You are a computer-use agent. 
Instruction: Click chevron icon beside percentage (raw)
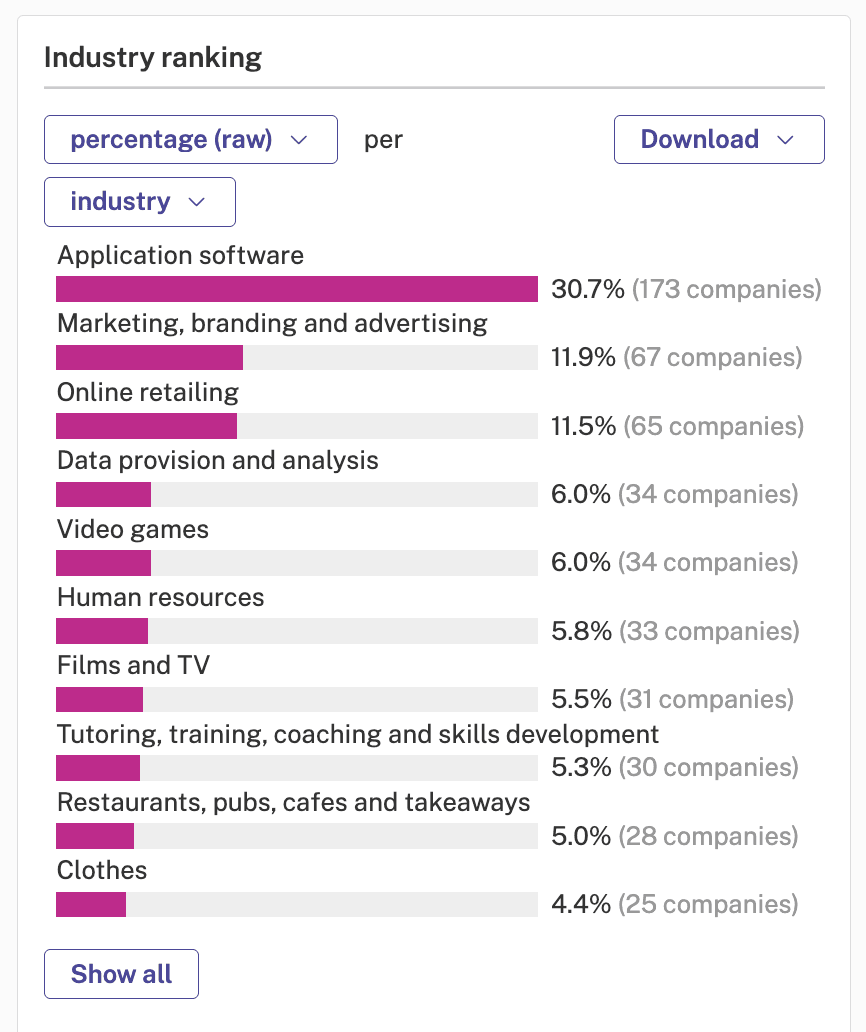point(299,140)
